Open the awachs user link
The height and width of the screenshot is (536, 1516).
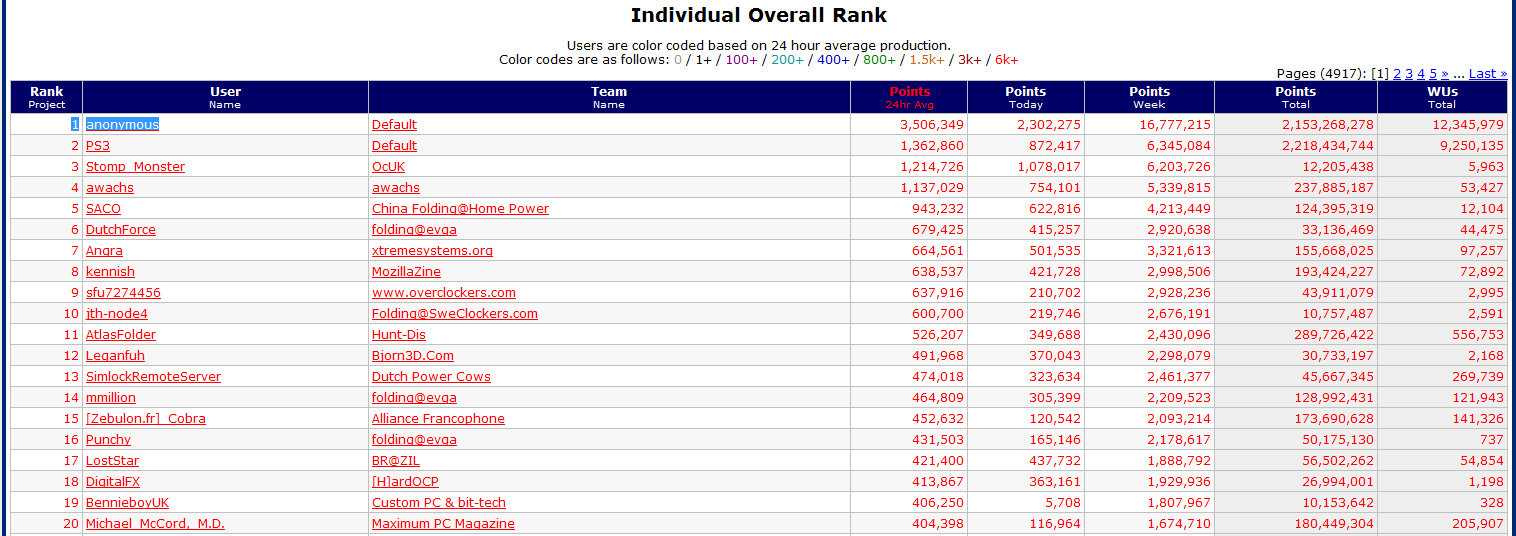(x=110, y=188)
